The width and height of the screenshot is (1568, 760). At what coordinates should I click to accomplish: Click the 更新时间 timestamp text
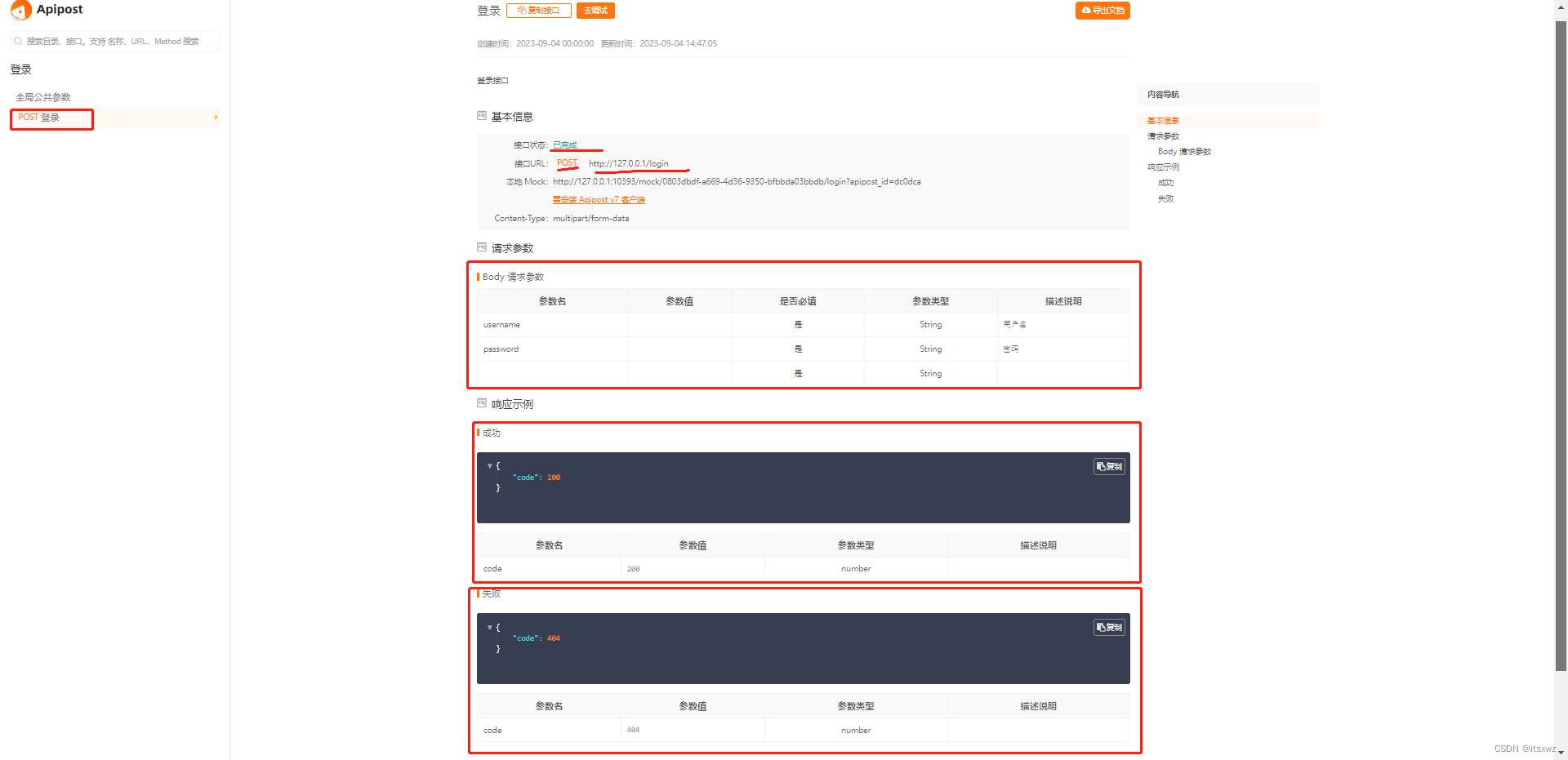pyautogui.click(x=658, y=44)
